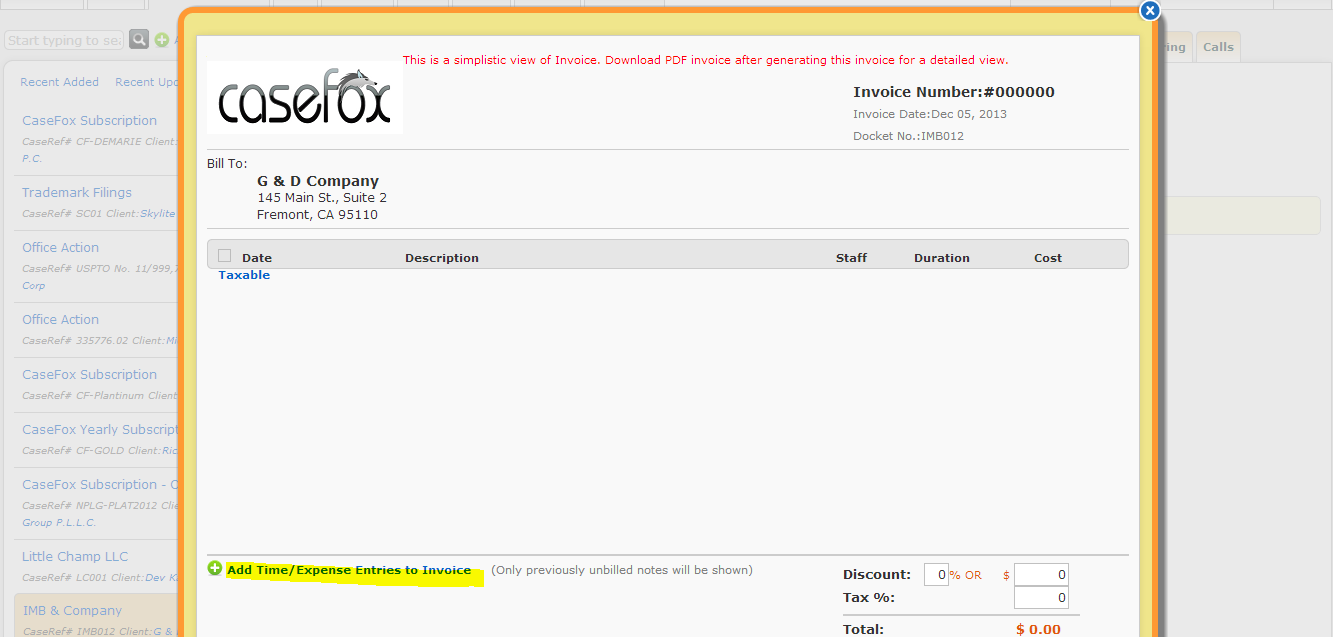Viewport: 1333px width, 637px height.
Task: Switch to the Calls tab
Action: pyautogui.click(x=1218, y=47)
